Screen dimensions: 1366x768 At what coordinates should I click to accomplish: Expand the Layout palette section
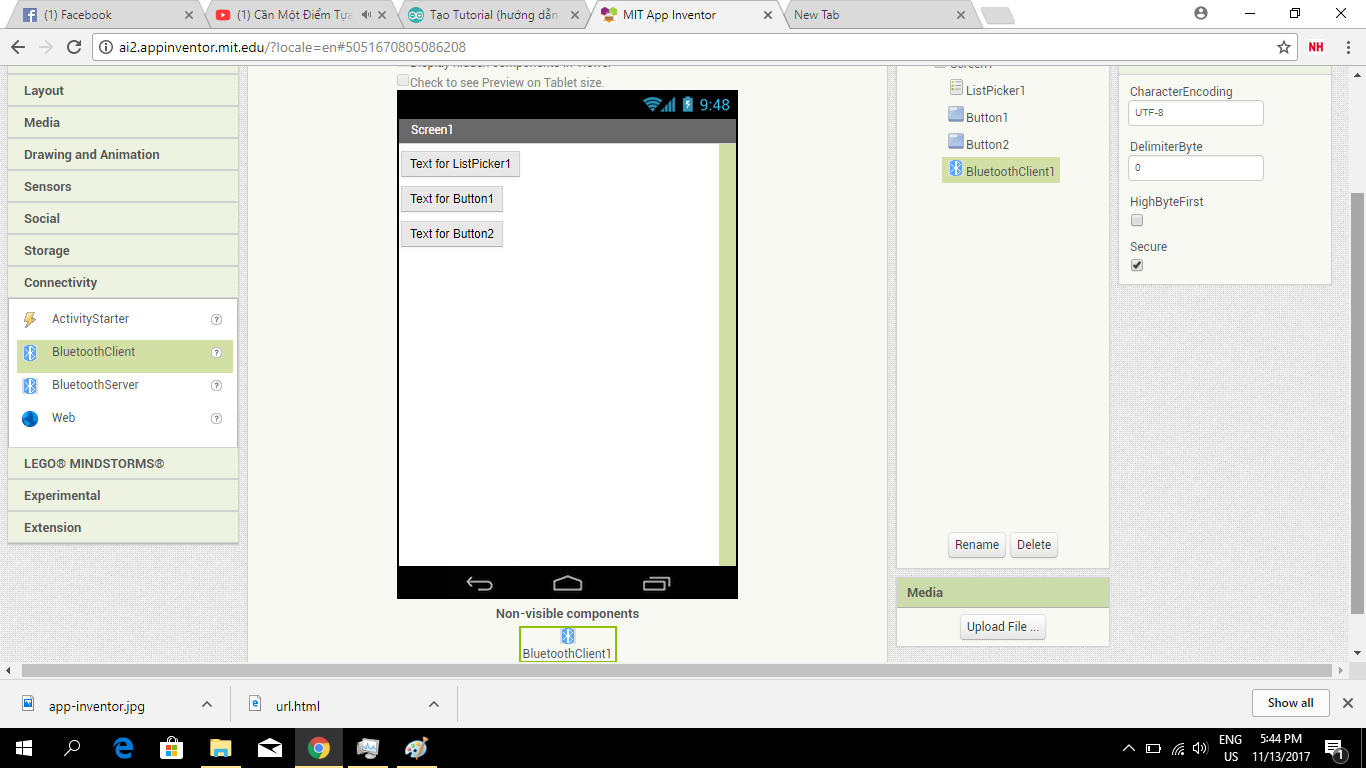pyautogui.click(x=123, y=90)
